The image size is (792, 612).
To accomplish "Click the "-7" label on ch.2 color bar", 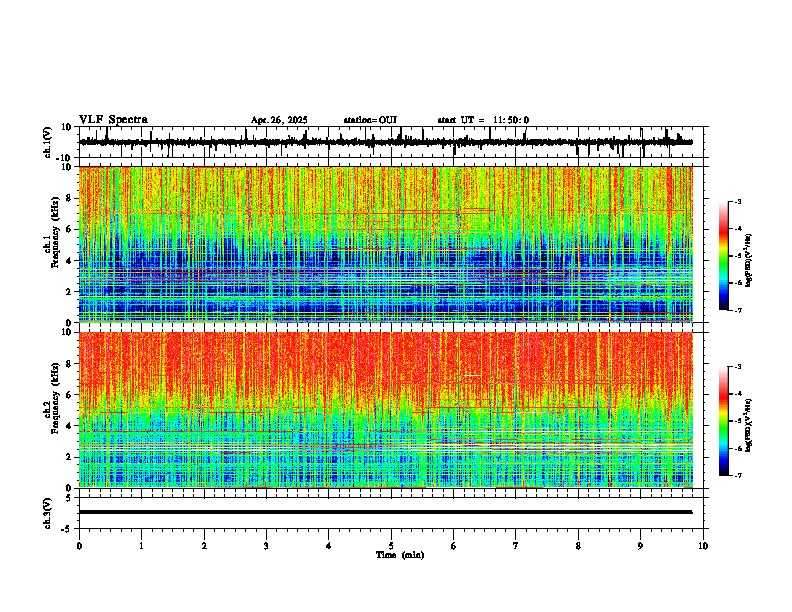I will [737, 475].
